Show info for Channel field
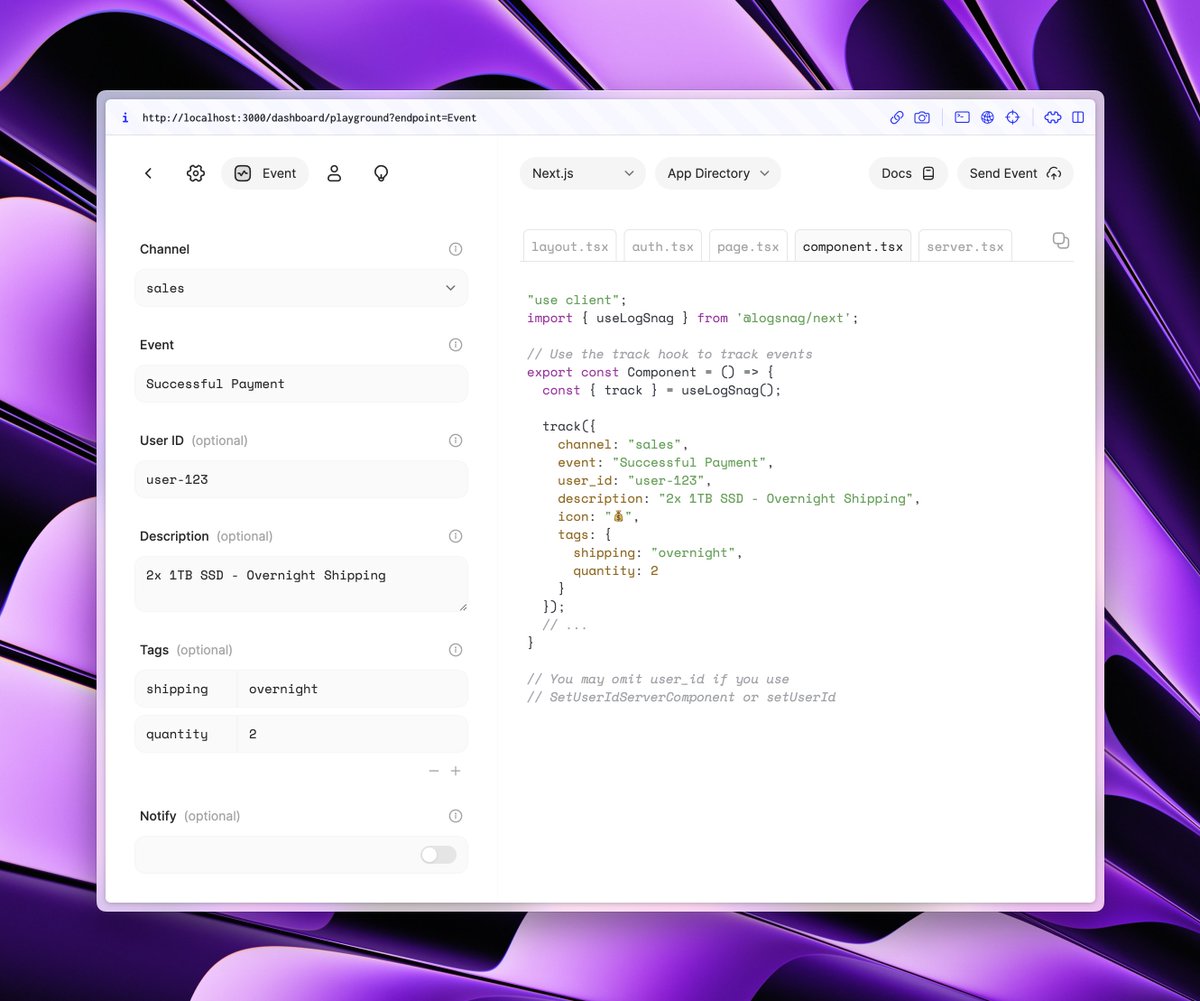This screenshot has width=1200, height=1001. click(456, 249)
